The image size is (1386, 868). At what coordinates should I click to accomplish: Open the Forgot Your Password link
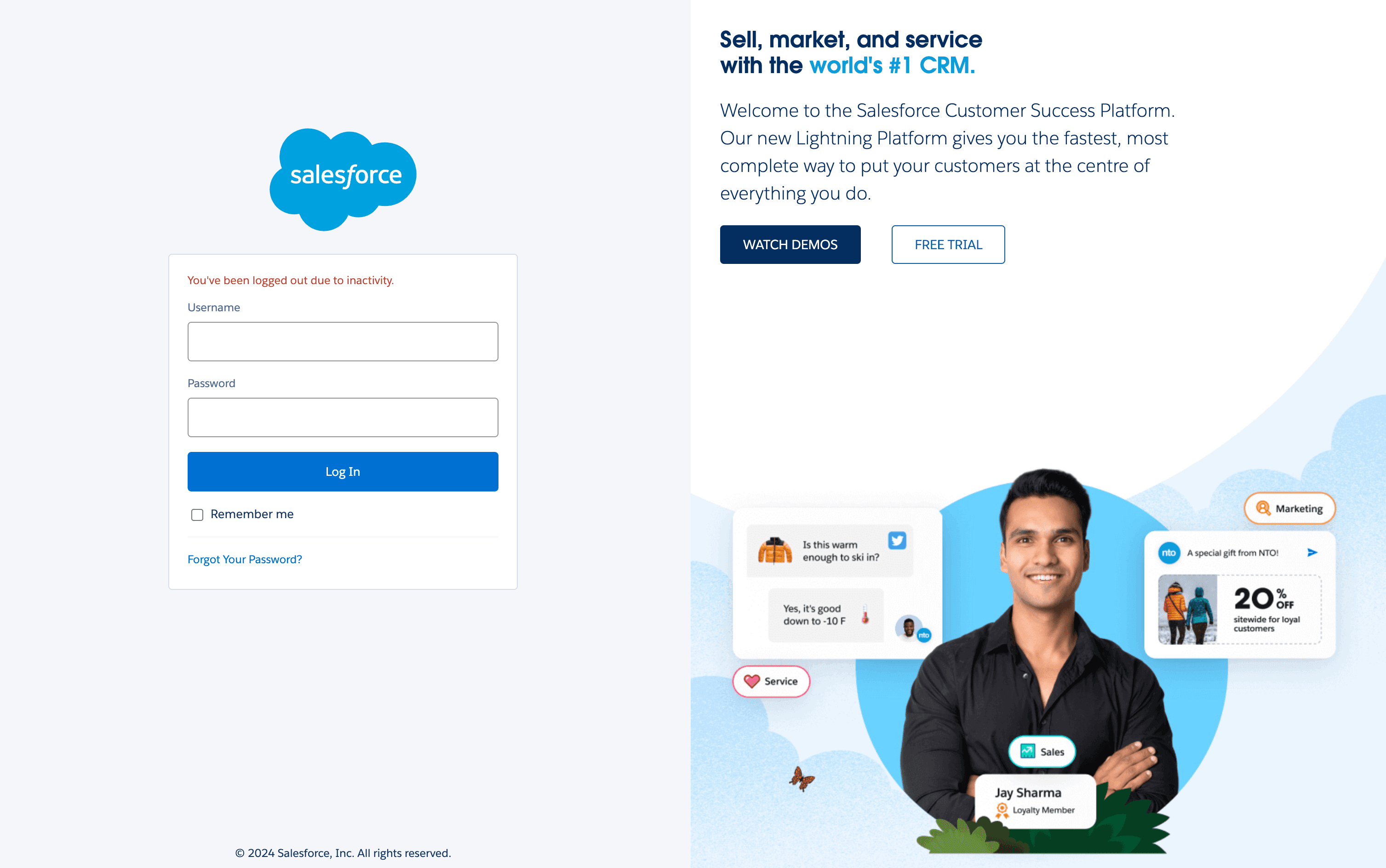245,559
